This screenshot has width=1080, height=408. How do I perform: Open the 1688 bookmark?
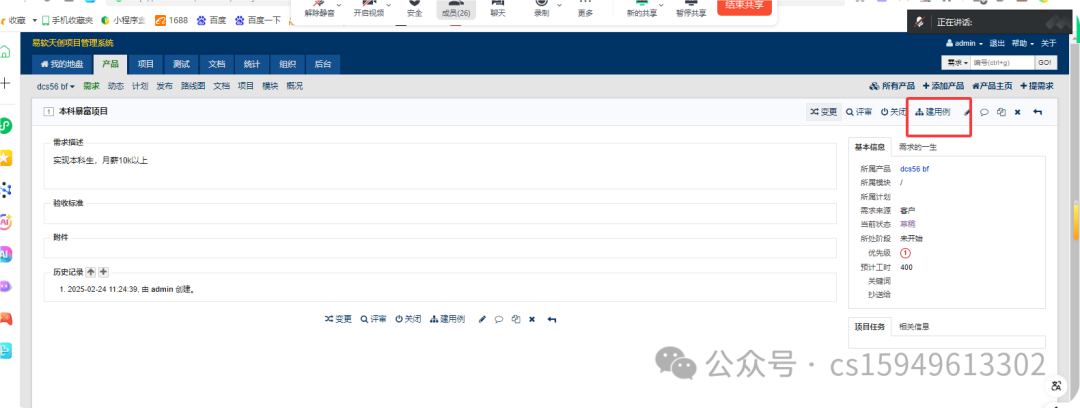pos(172,20)
